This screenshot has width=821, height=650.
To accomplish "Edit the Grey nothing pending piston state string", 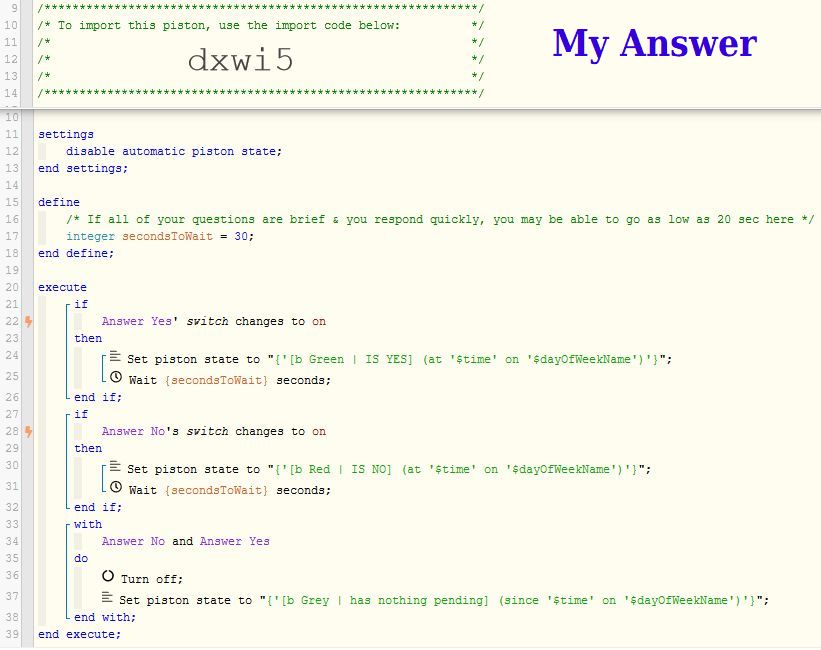I will (x=512, y=600).
